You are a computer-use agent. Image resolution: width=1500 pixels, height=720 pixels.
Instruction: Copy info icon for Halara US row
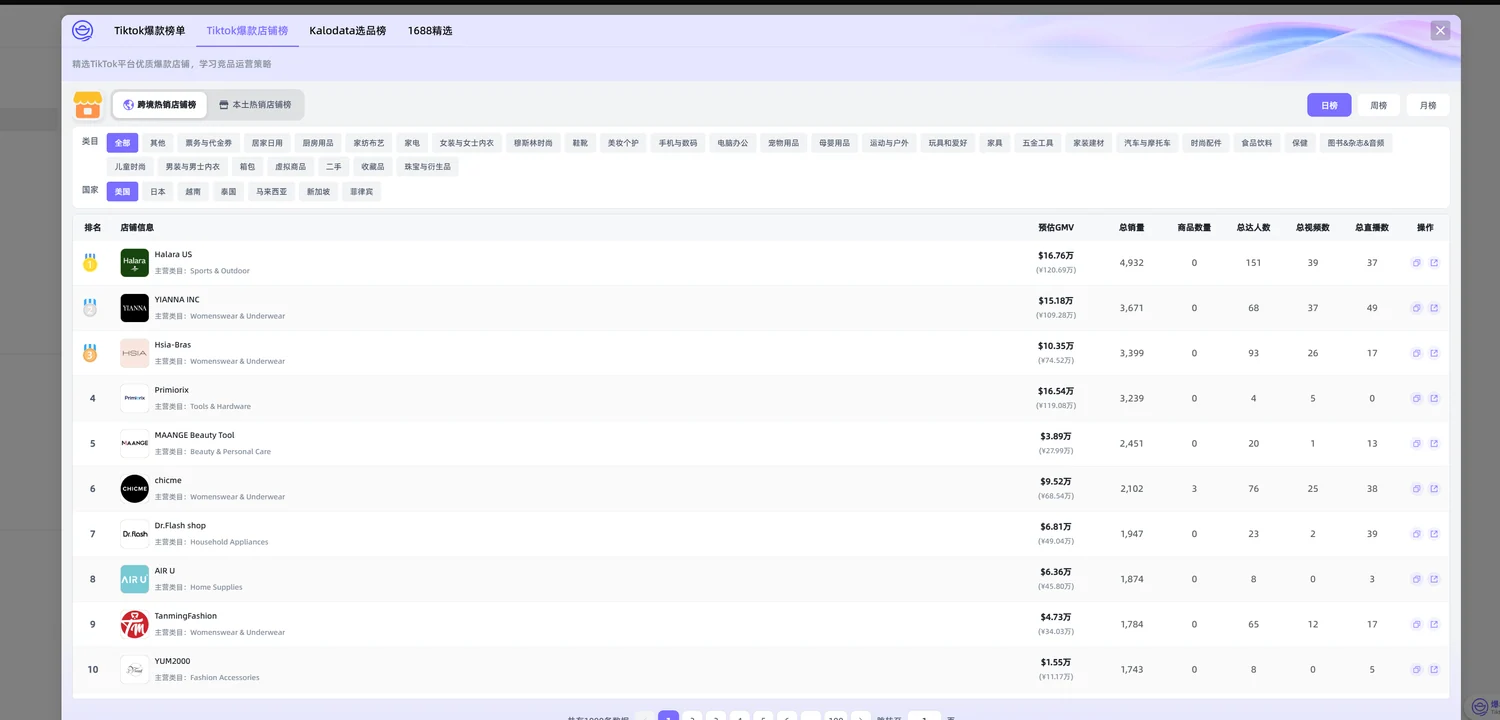(1416, 263)
